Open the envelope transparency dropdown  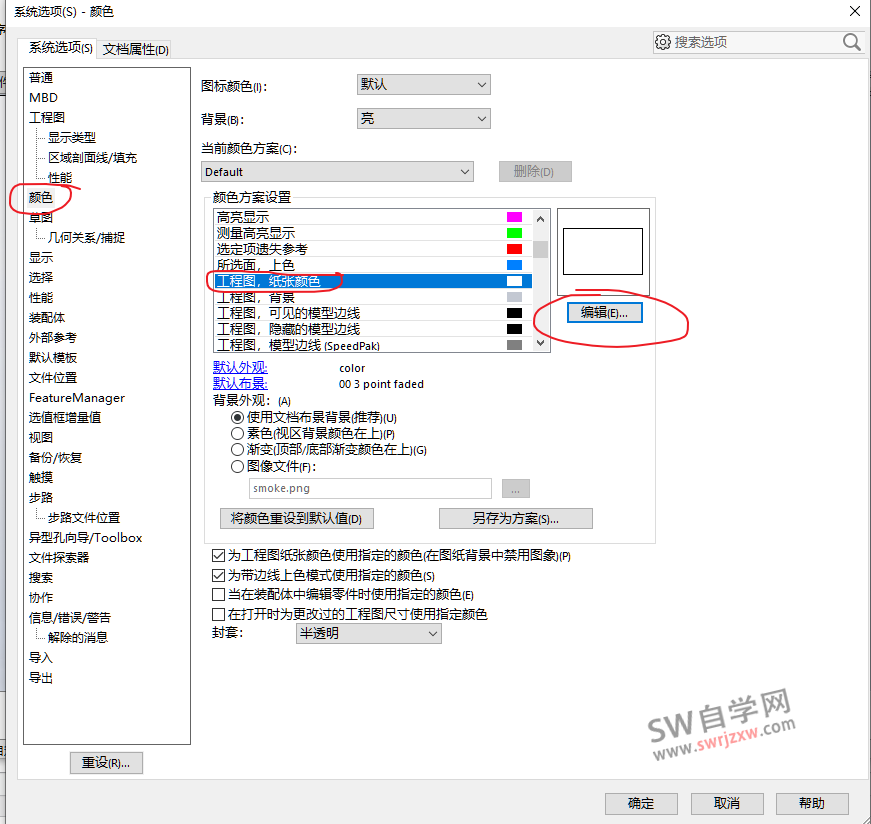368,633
